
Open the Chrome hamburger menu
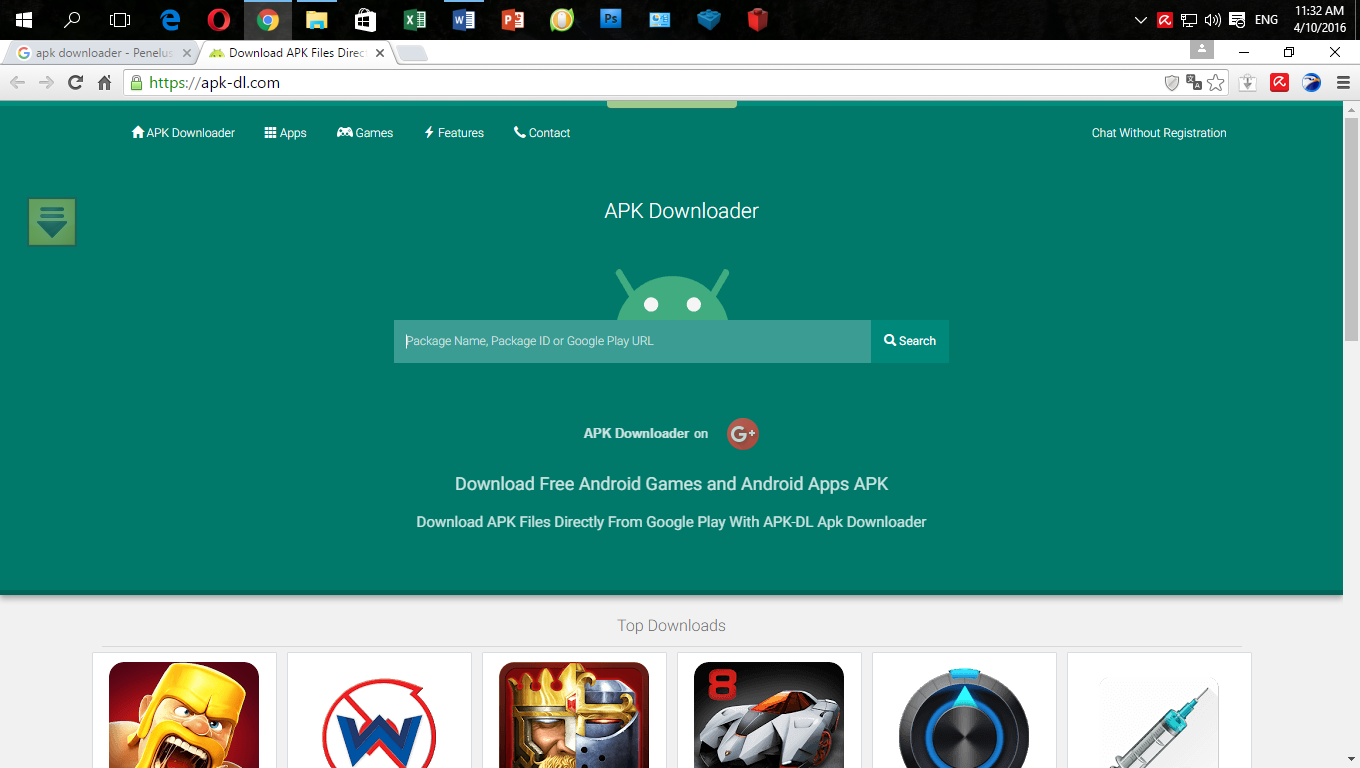tap(1342, 83)
